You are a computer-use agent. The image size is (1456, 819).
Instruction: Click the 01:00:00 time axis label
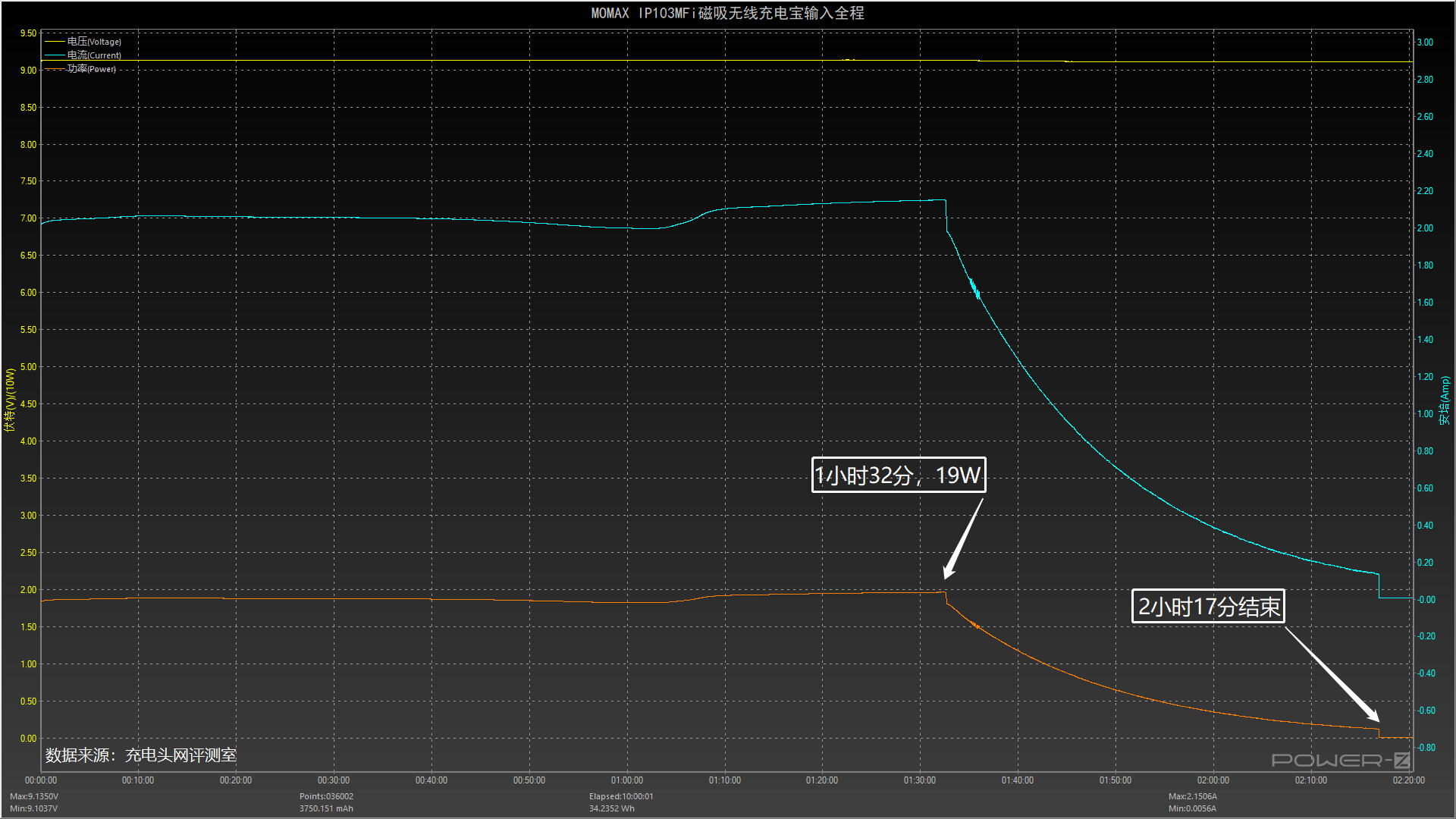[x=626, y=780]
